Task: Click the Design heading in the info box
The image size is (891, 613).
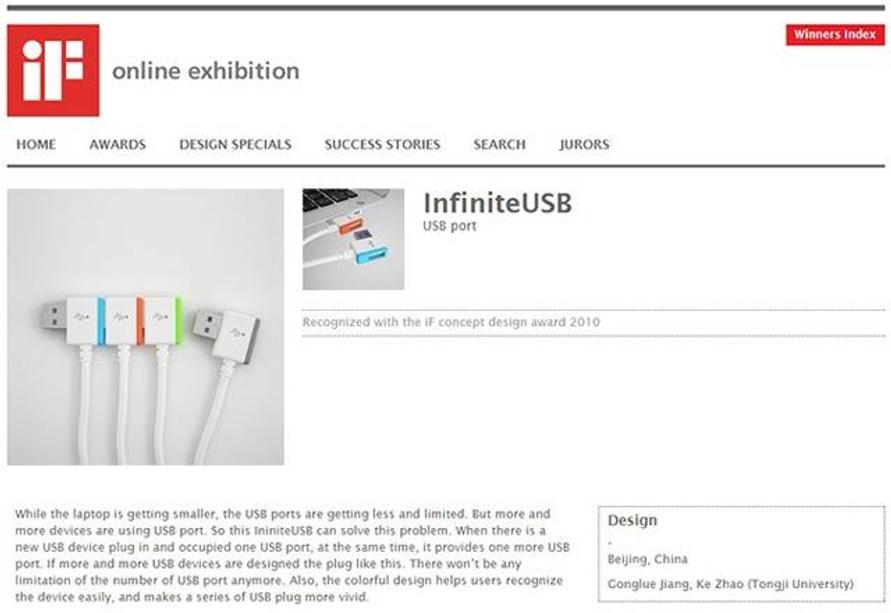Action: tap(632, 520)
